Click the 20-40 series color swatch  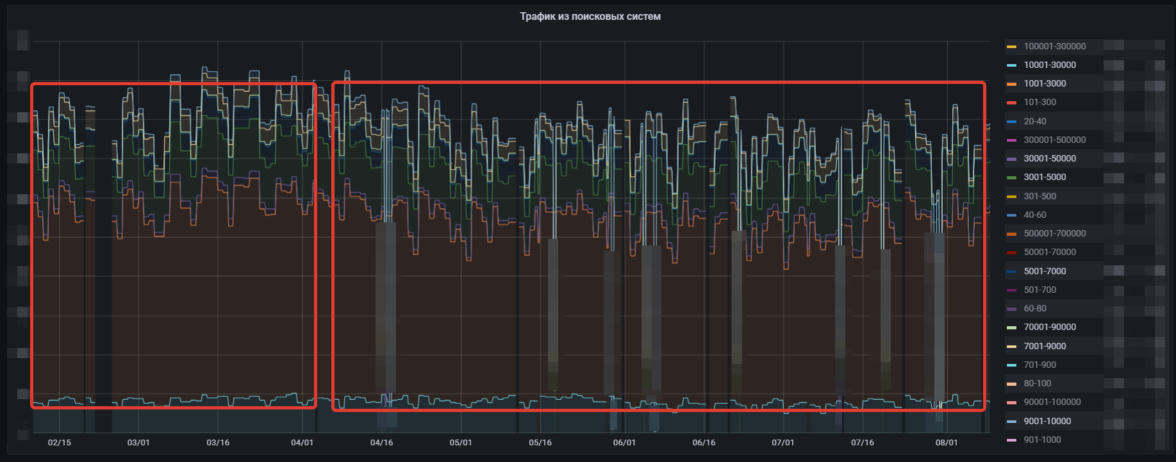tap(1011, 122)
